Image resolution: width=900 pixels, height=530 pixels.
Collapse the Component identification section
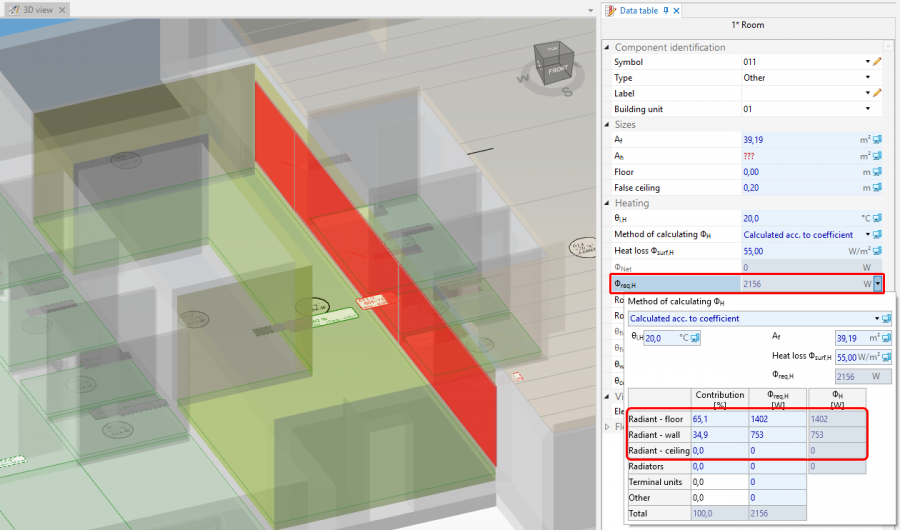pyautogui.click(x=607, y=47)
